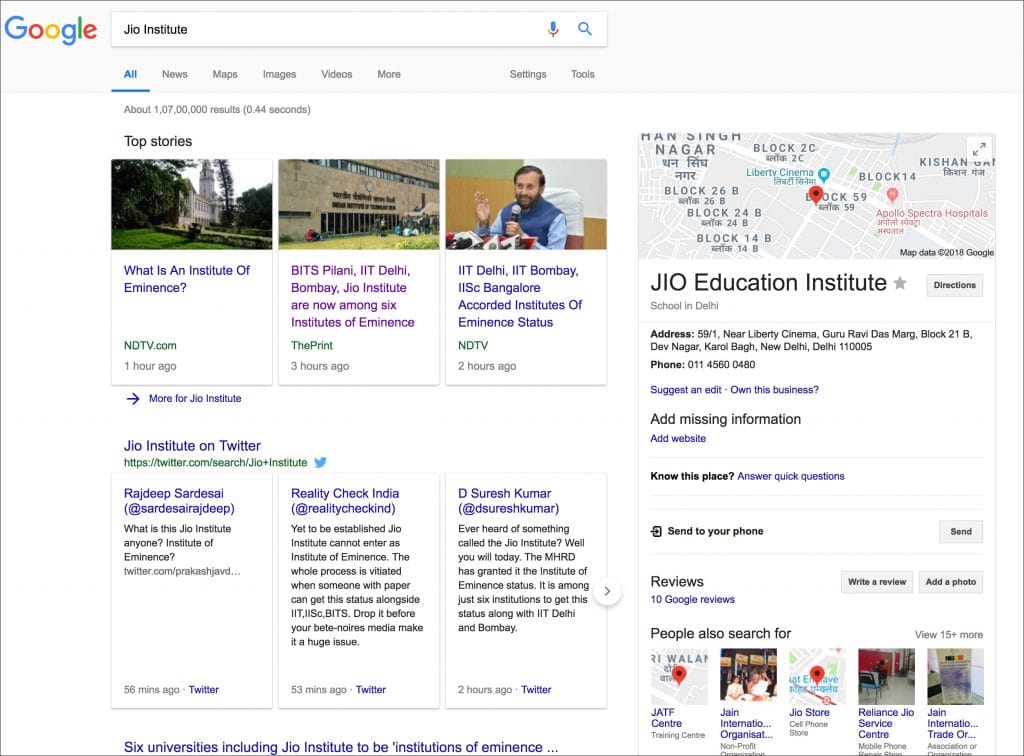
Task: Click the blue arrow beside More for Jio Institute
Action: click(133, 398)
